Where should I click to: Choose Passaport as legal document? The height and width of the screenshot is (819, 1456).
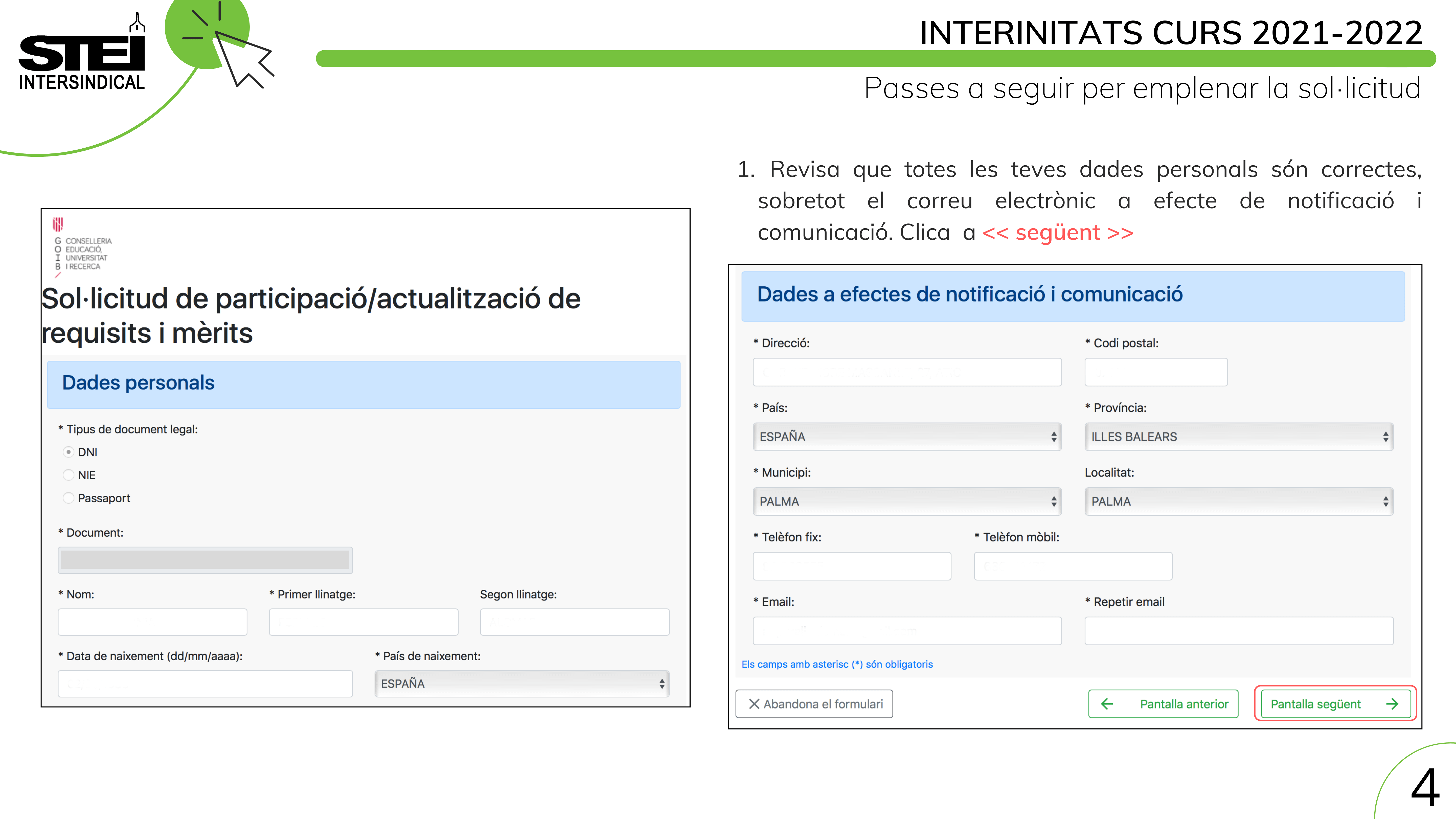(x=69, y=498)
